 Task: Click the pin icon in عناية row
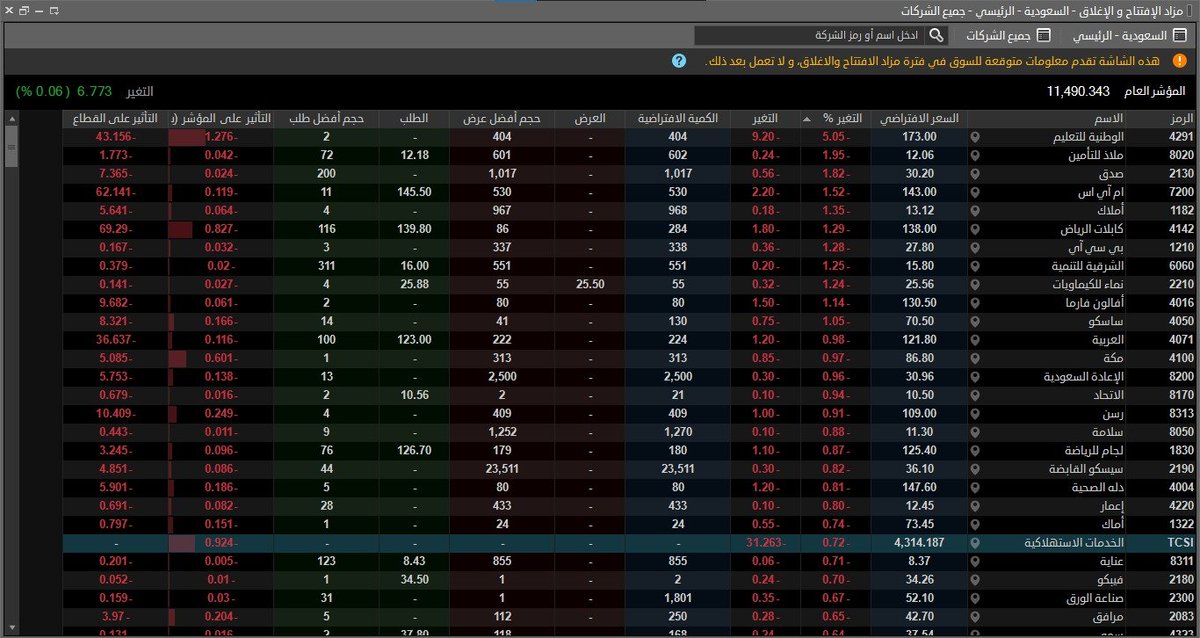click(974, 562)
